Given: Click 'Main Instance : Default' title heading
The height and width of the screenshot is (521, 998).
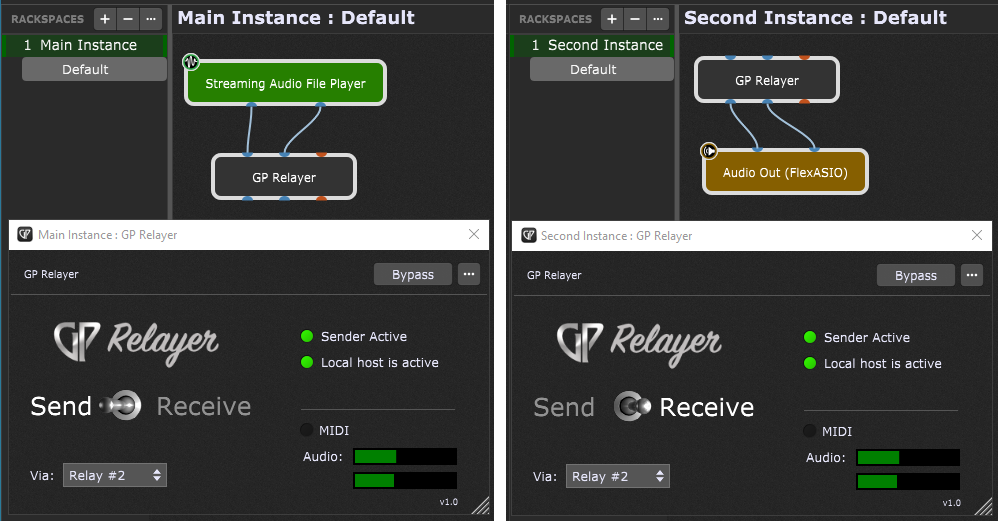Looking at the screenshot, I should (296, 18).
